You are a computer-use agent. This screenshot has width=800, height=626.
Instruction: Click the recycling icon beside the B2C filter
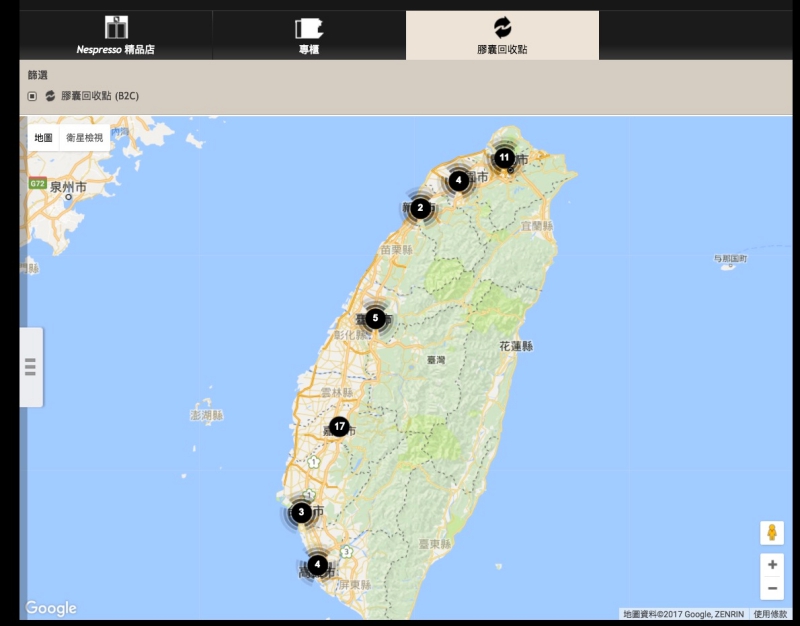pos(50,96)
